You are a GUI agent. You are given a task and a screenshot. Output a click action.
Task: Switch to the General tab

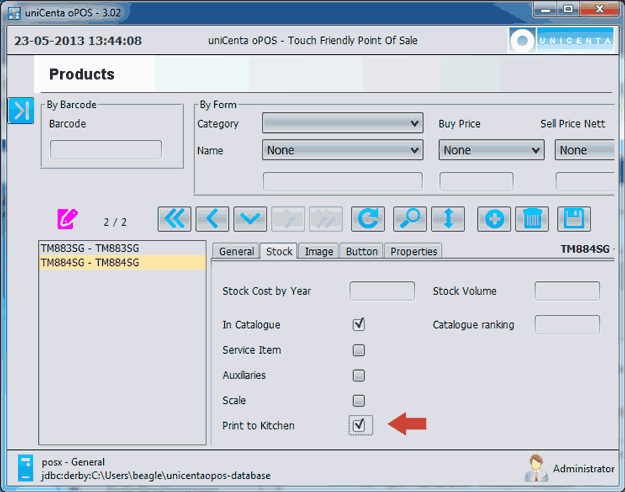[x=236, y=251]
